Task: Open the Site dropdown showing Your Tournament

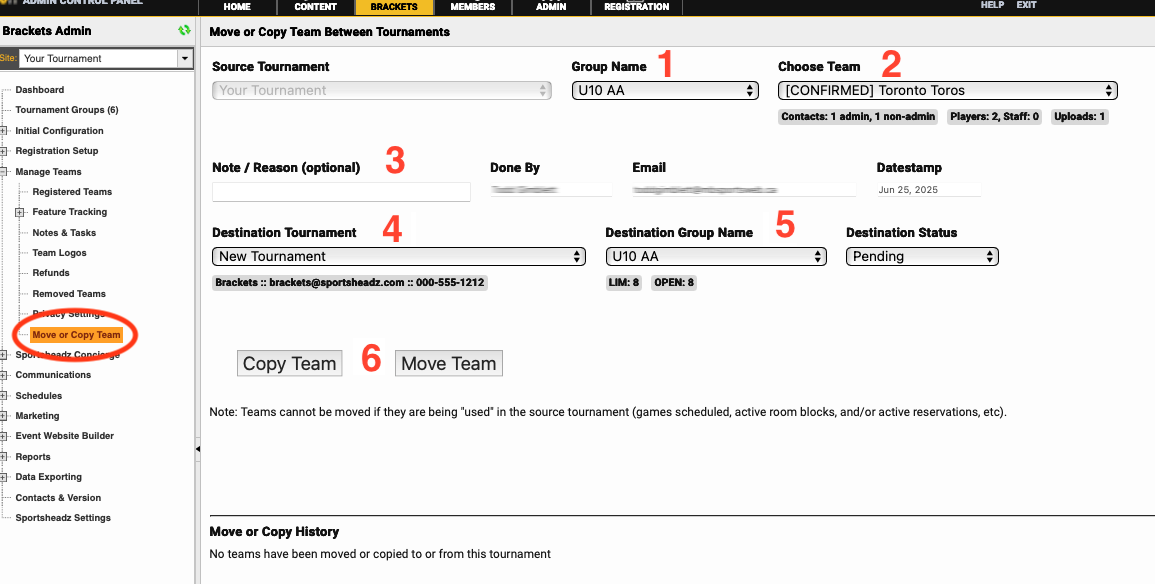Action: coord(105,58)
